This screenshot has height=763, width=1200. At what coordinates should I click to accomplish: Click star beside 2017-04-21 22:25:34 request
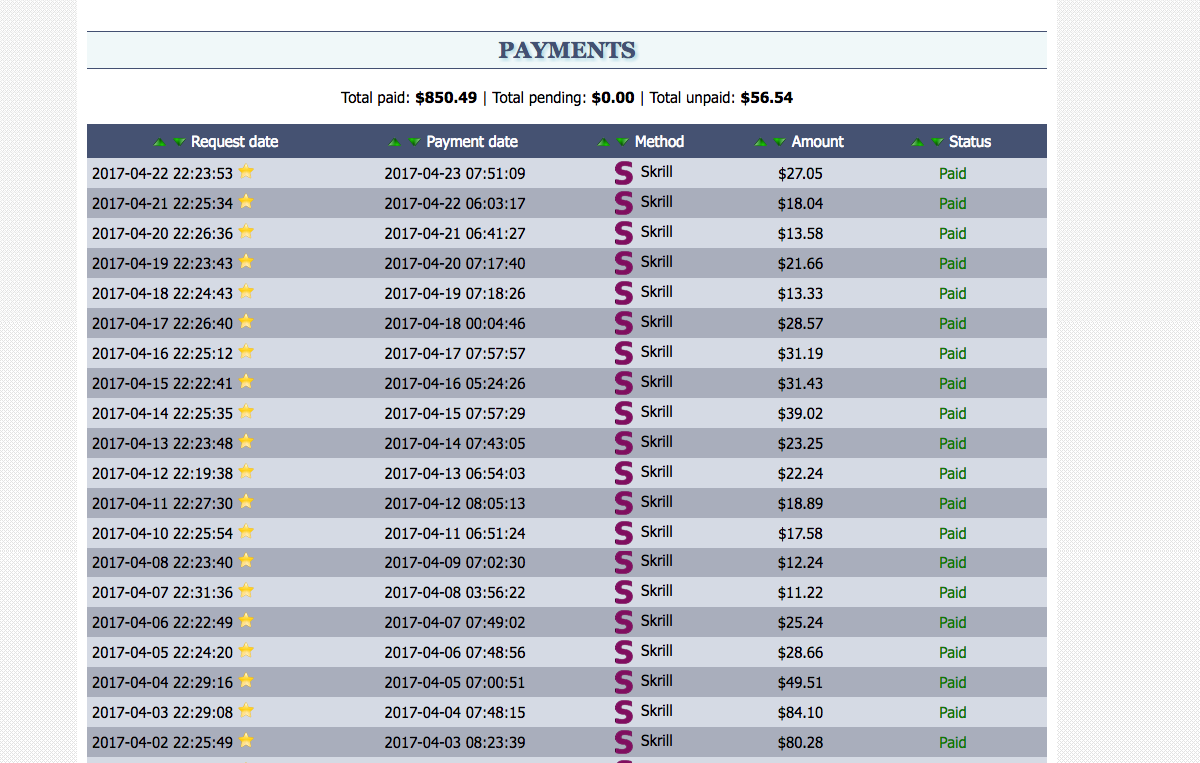pos(246,201)
